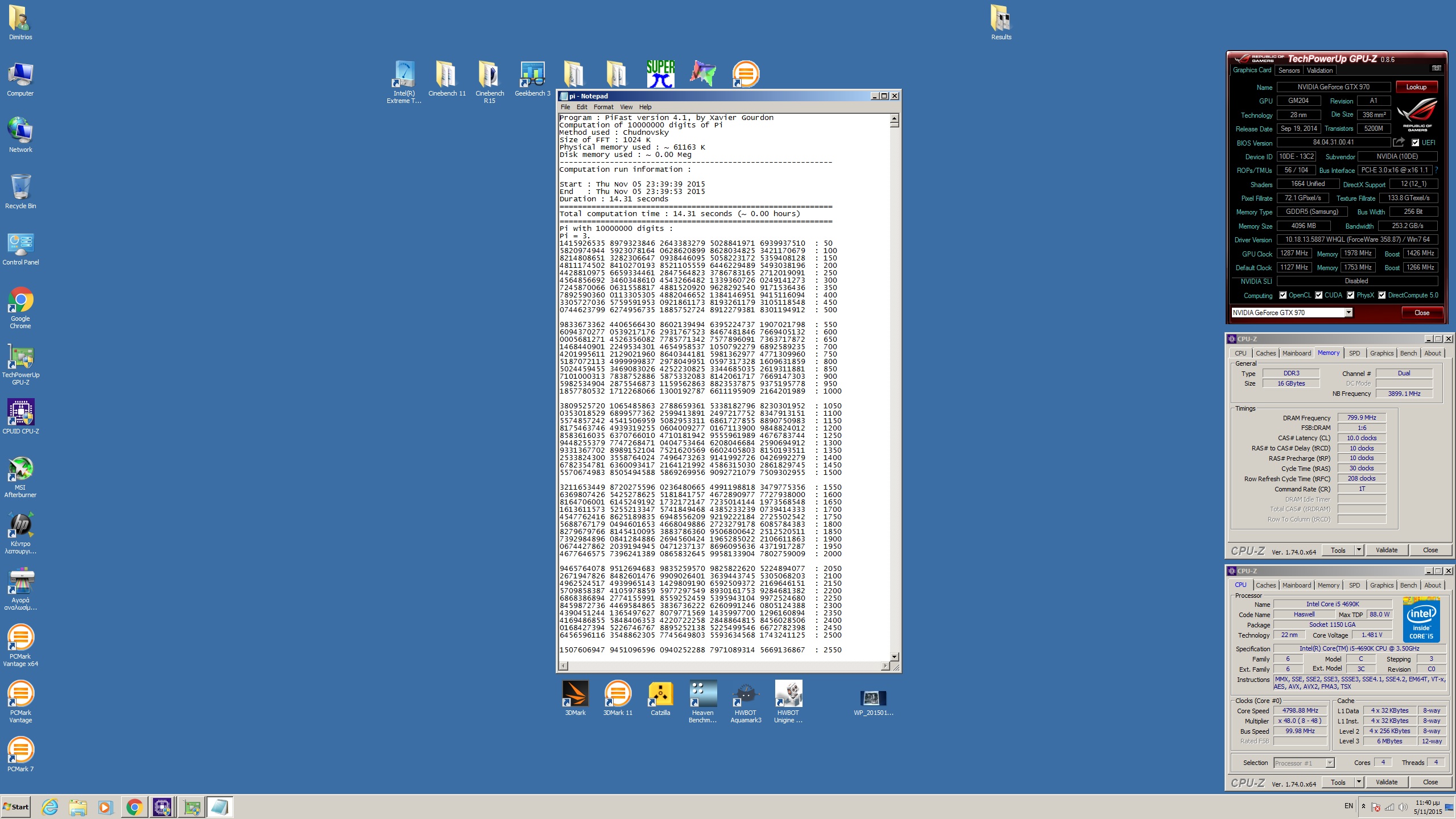This screenshot has height=819, width=1456.
Task: Click the BIOS export share icon in GPU-Z
Action: click(x=1399, y=142)
